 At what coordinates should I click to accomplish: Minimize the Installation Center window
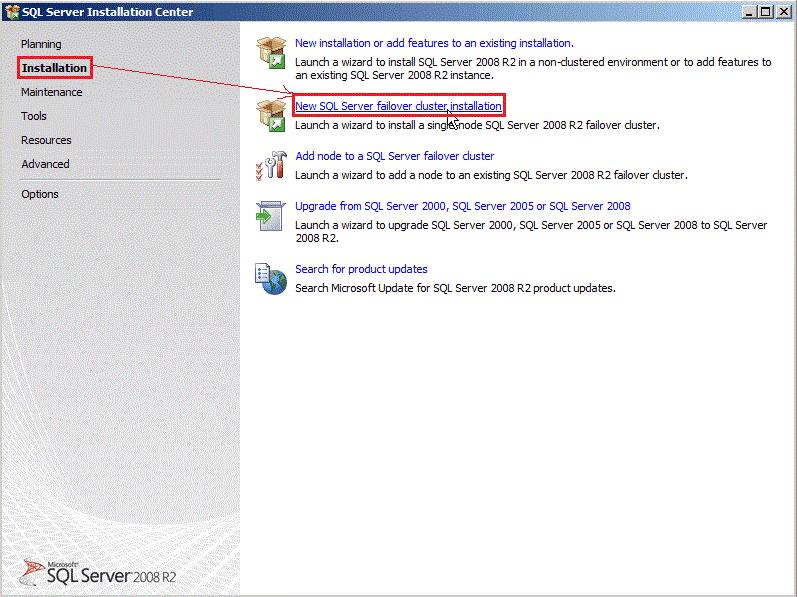[748, 12]
